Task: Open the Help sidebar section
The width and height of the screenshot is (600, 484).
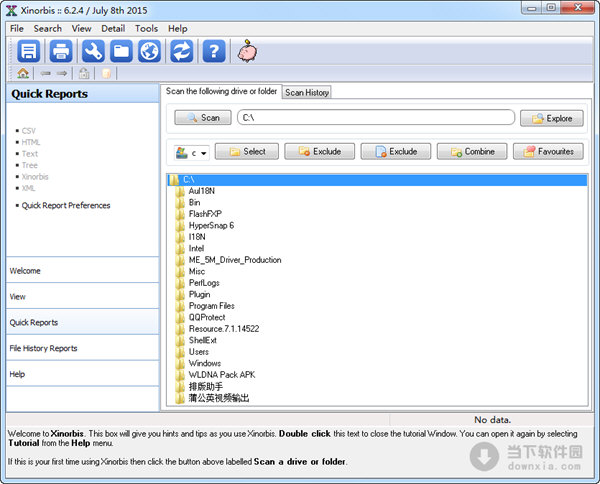Action: [x=83, y=374]
